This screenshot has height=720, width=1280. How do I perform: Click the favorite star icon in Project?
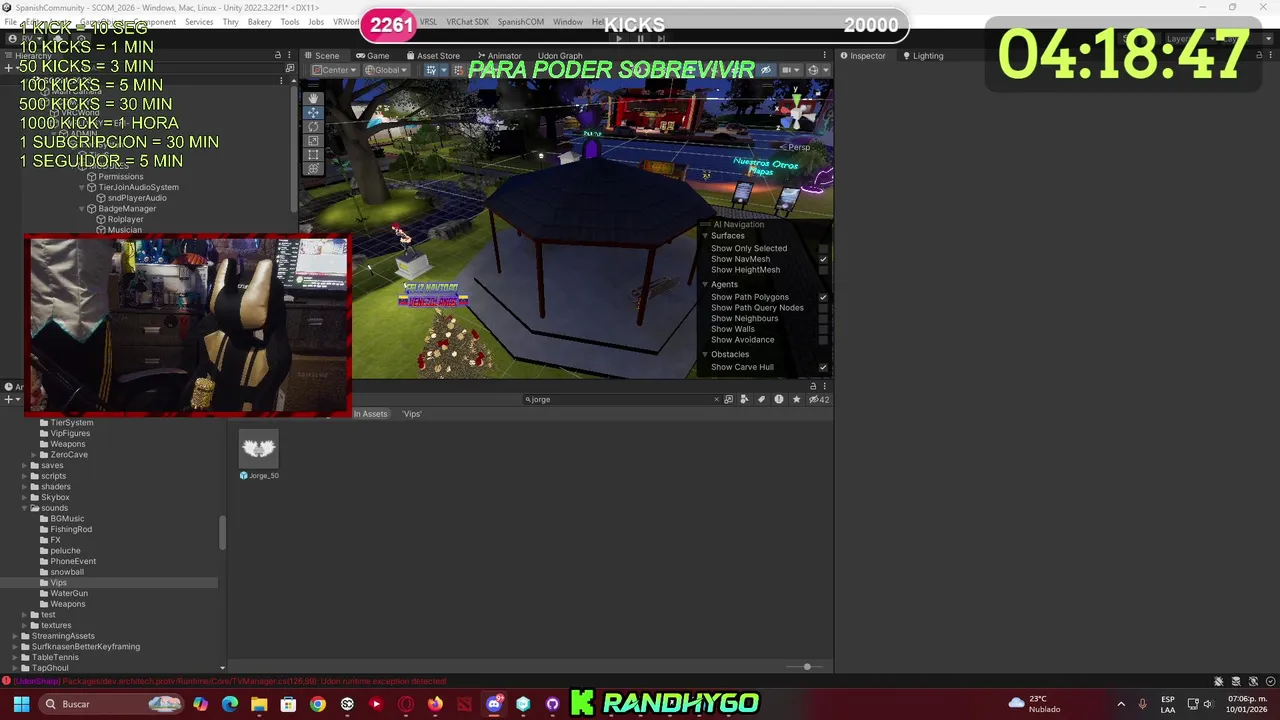(796, 399)
